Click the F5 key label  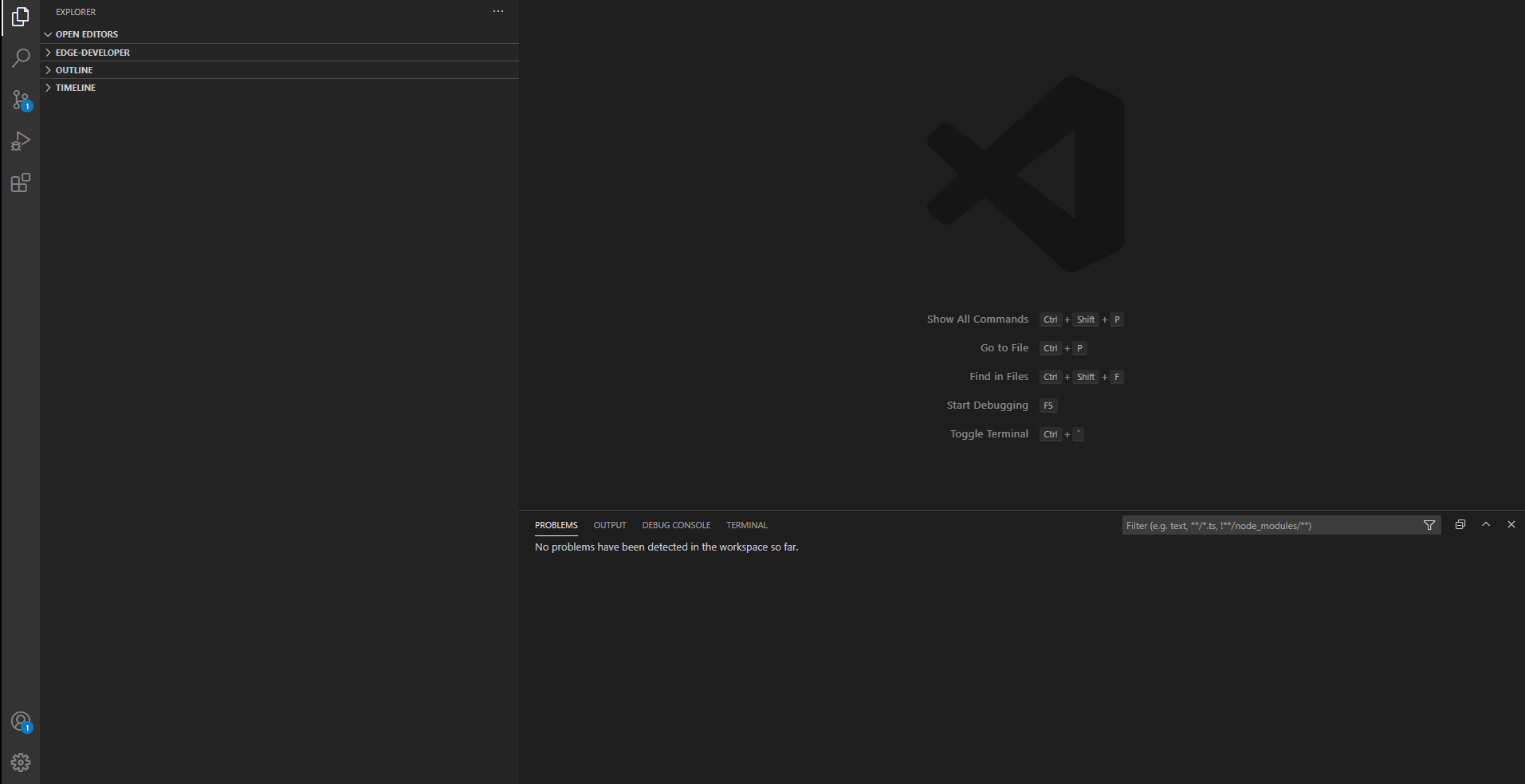(1048, 406)
